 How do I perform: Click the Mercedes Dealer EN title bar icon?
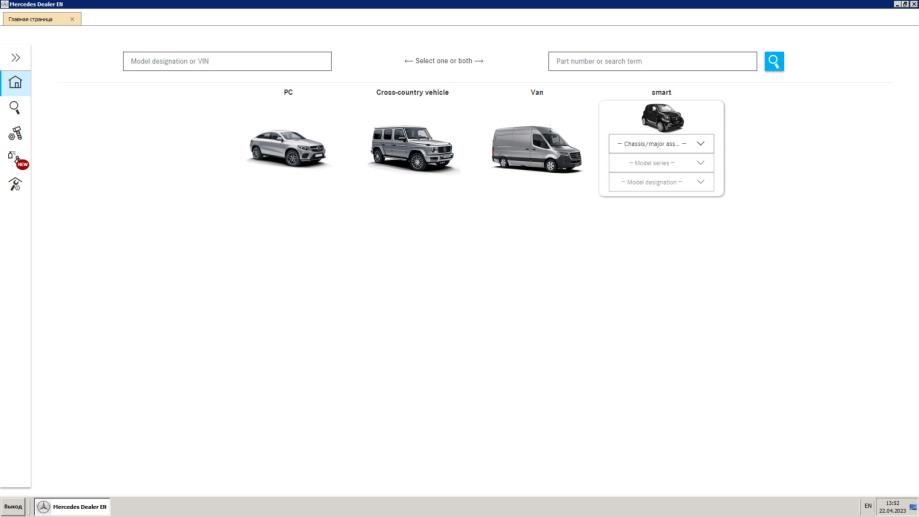(4, 4)
